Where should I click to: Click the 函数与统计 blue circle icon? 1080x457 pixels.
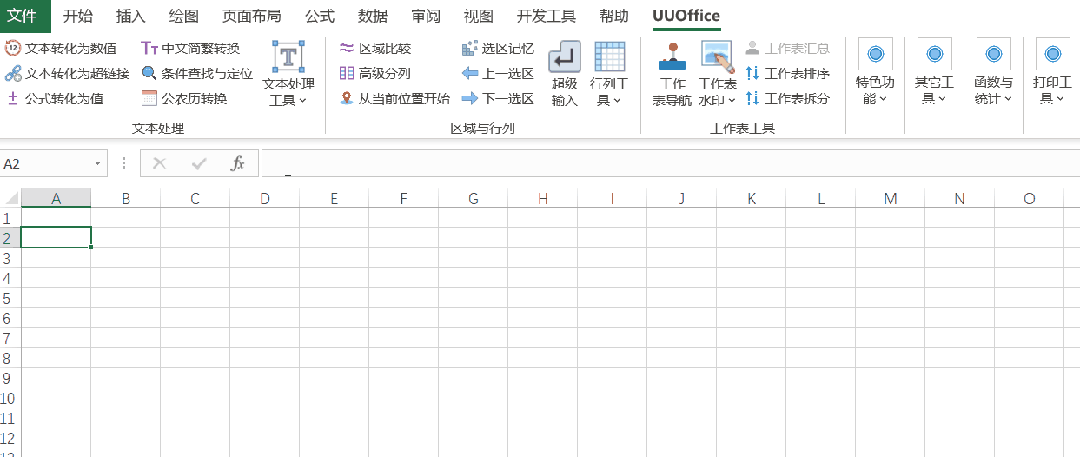993,54
